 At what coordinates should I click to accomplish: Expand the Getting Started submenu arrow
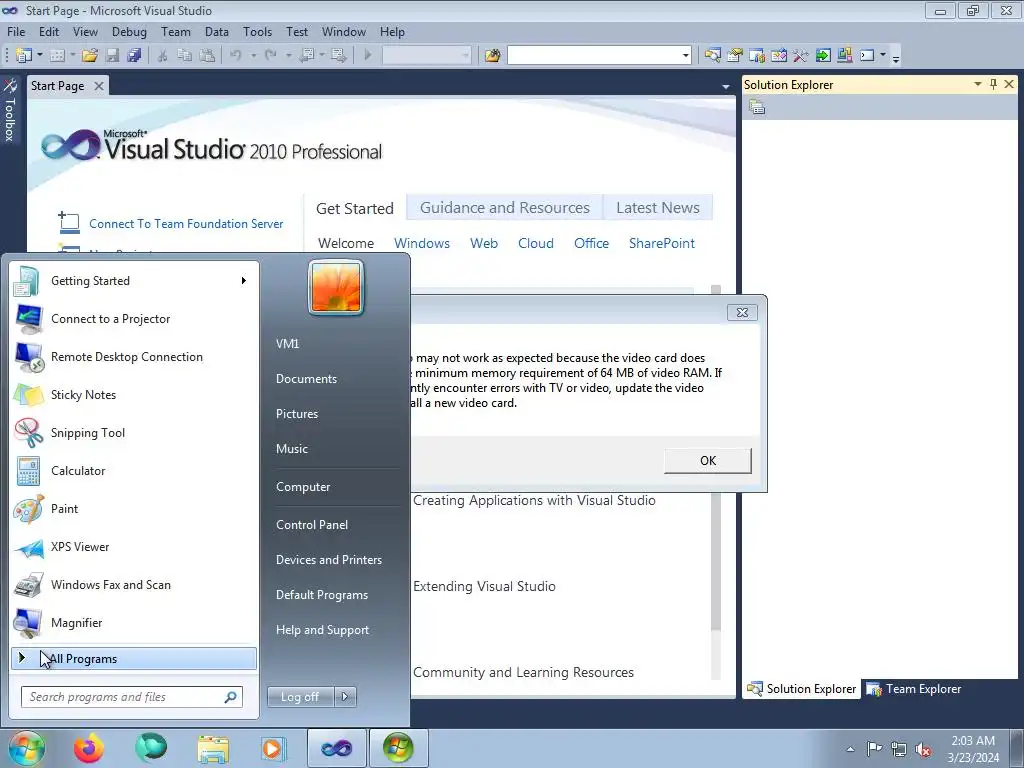click(244, 281)
